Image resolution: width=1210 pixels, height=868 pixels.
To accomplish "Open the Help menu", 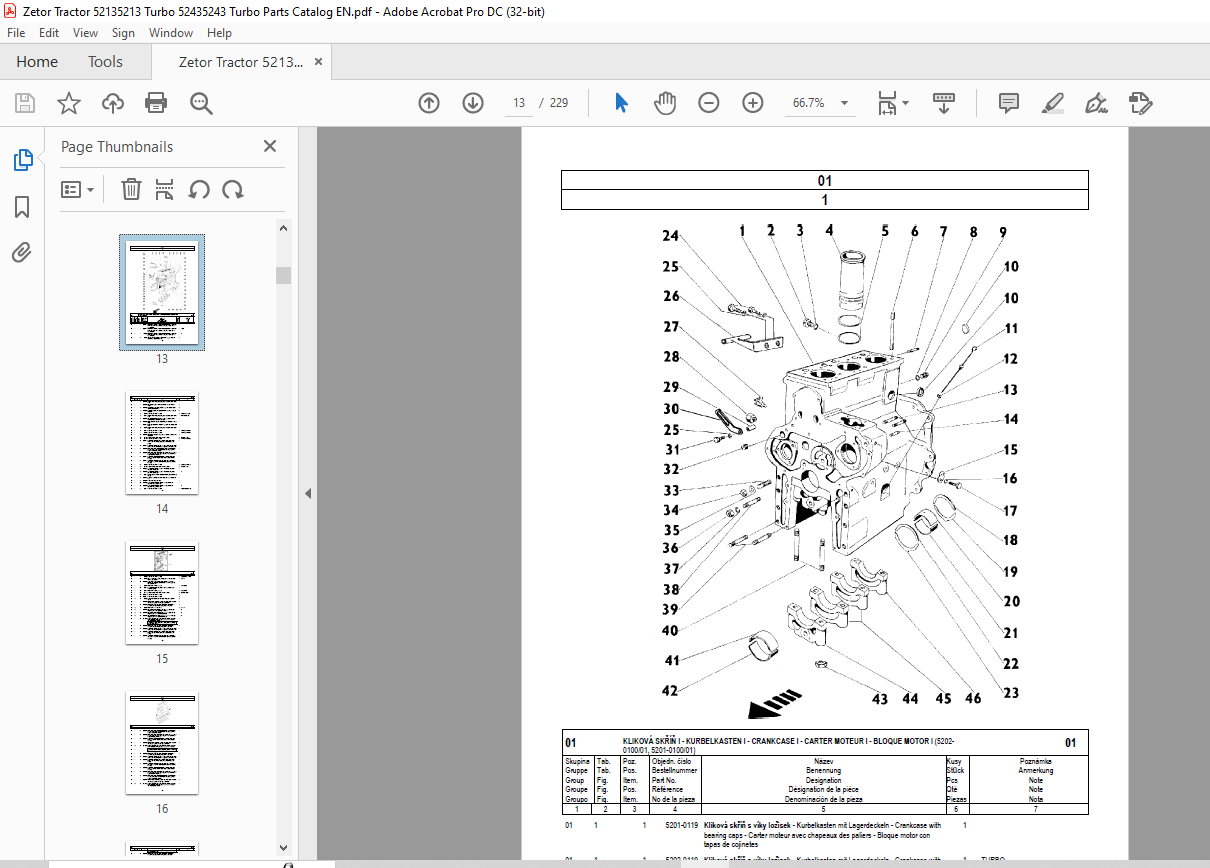I will [219, 33].
